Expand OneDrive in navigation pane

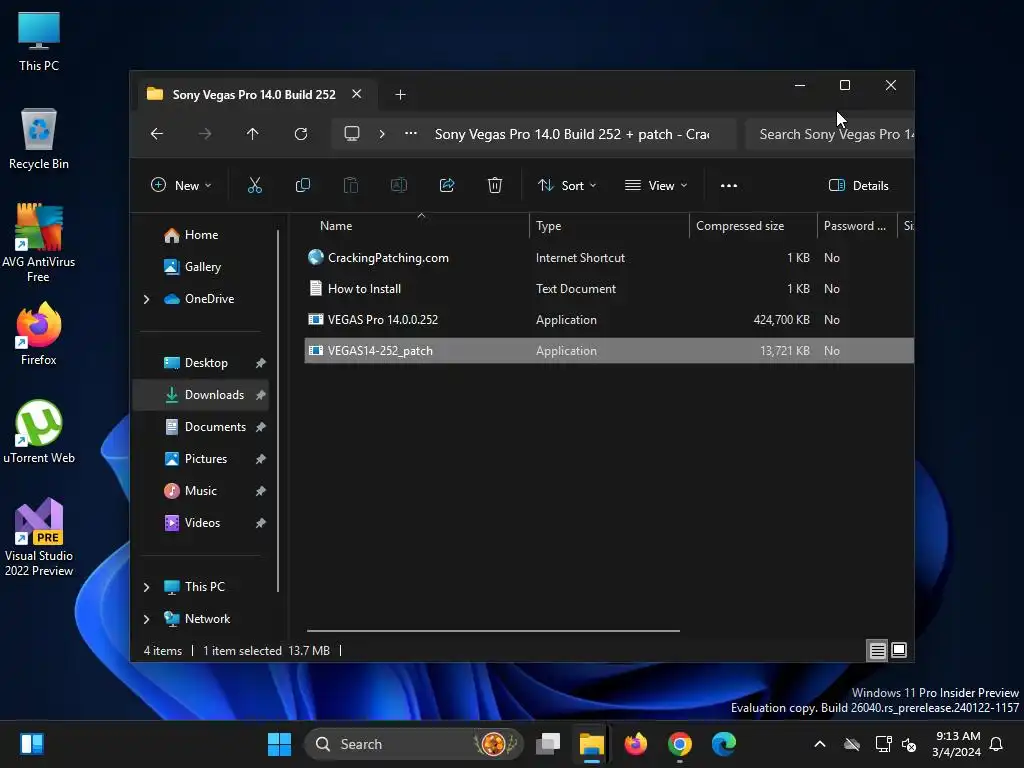click(146, 299)
